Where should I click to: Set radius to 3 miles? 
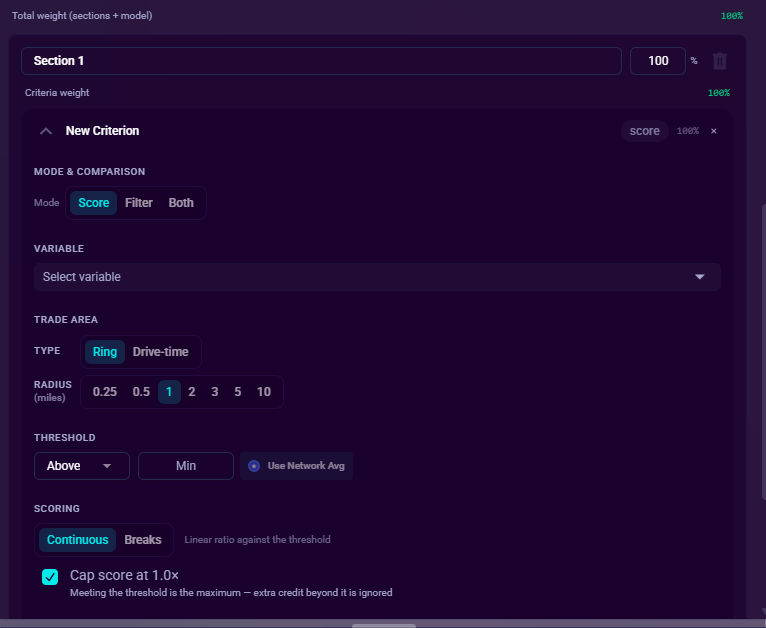(214, 392)
